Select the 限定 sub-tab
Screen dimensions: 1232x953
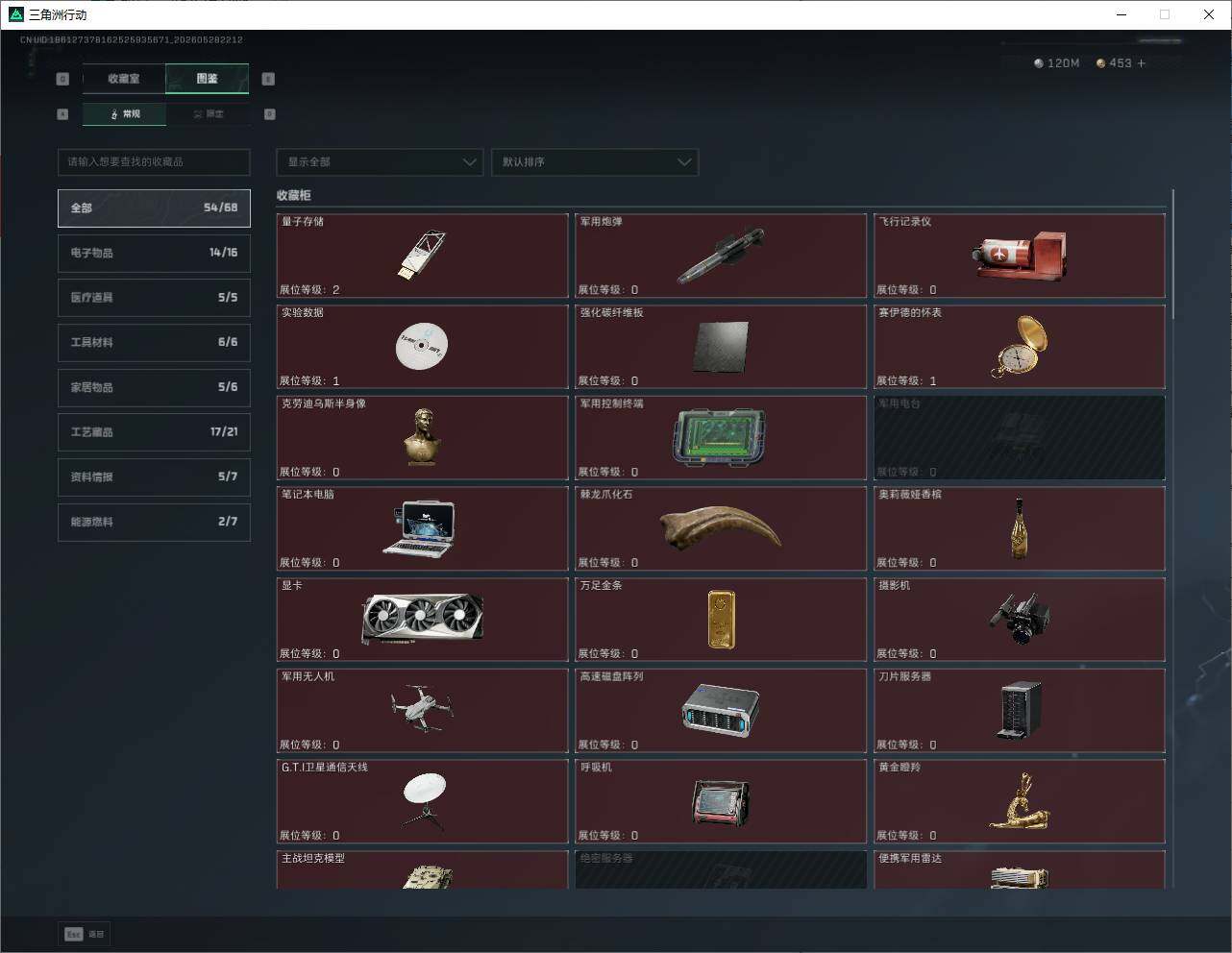pyautogui.click(x=208, y=114)
